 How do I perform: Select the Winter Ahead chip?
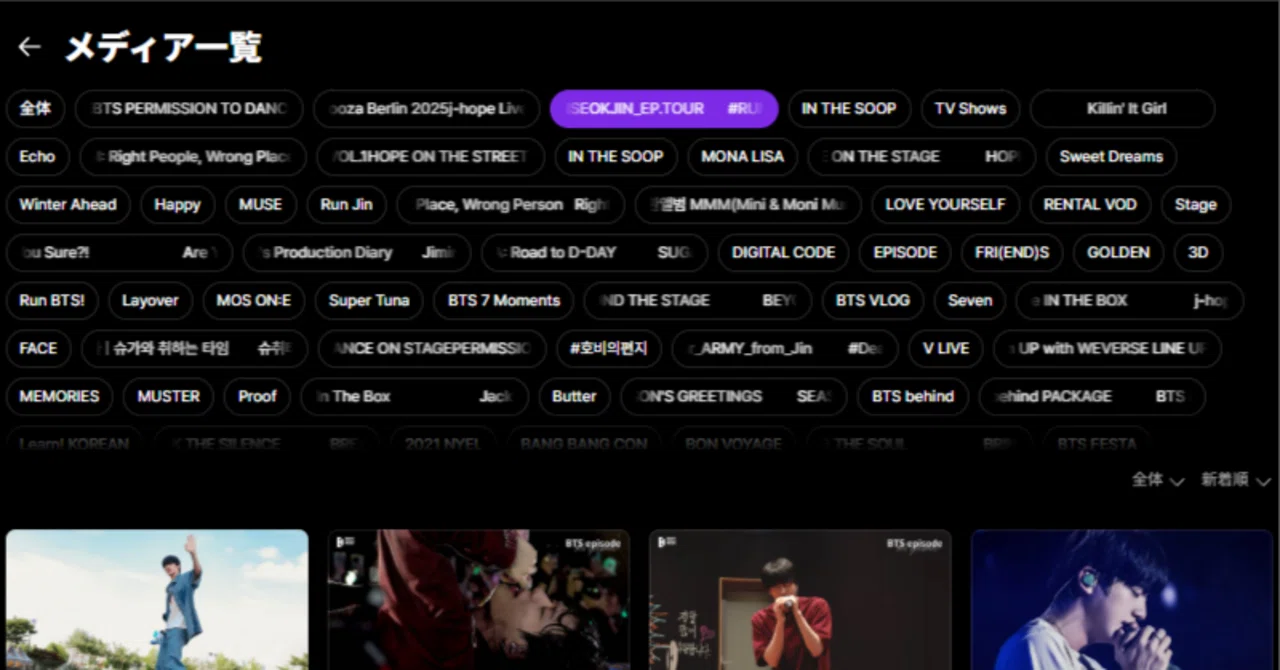(x=68, y=204)
